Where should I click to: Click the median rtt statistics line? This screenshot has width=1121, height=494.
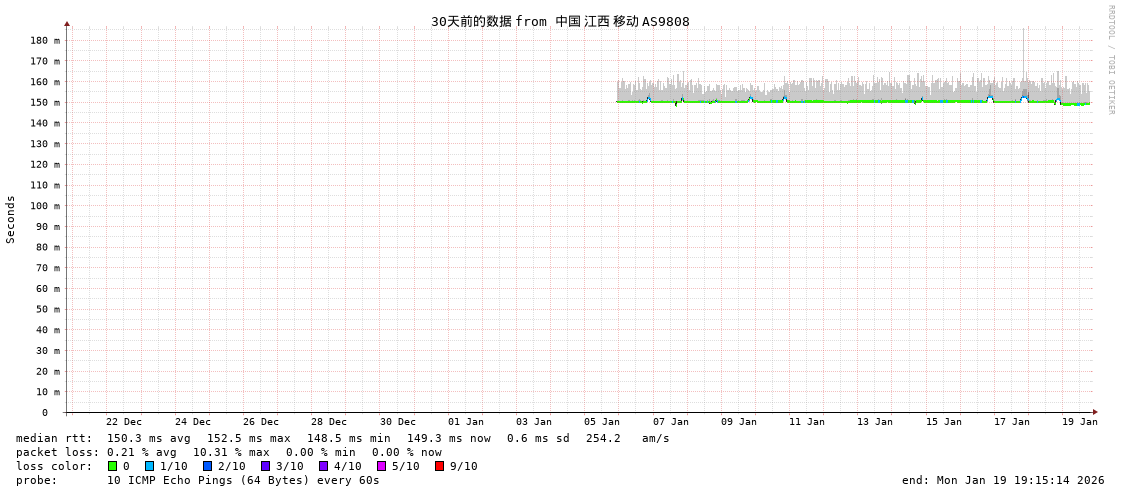[x=342, y=438]
